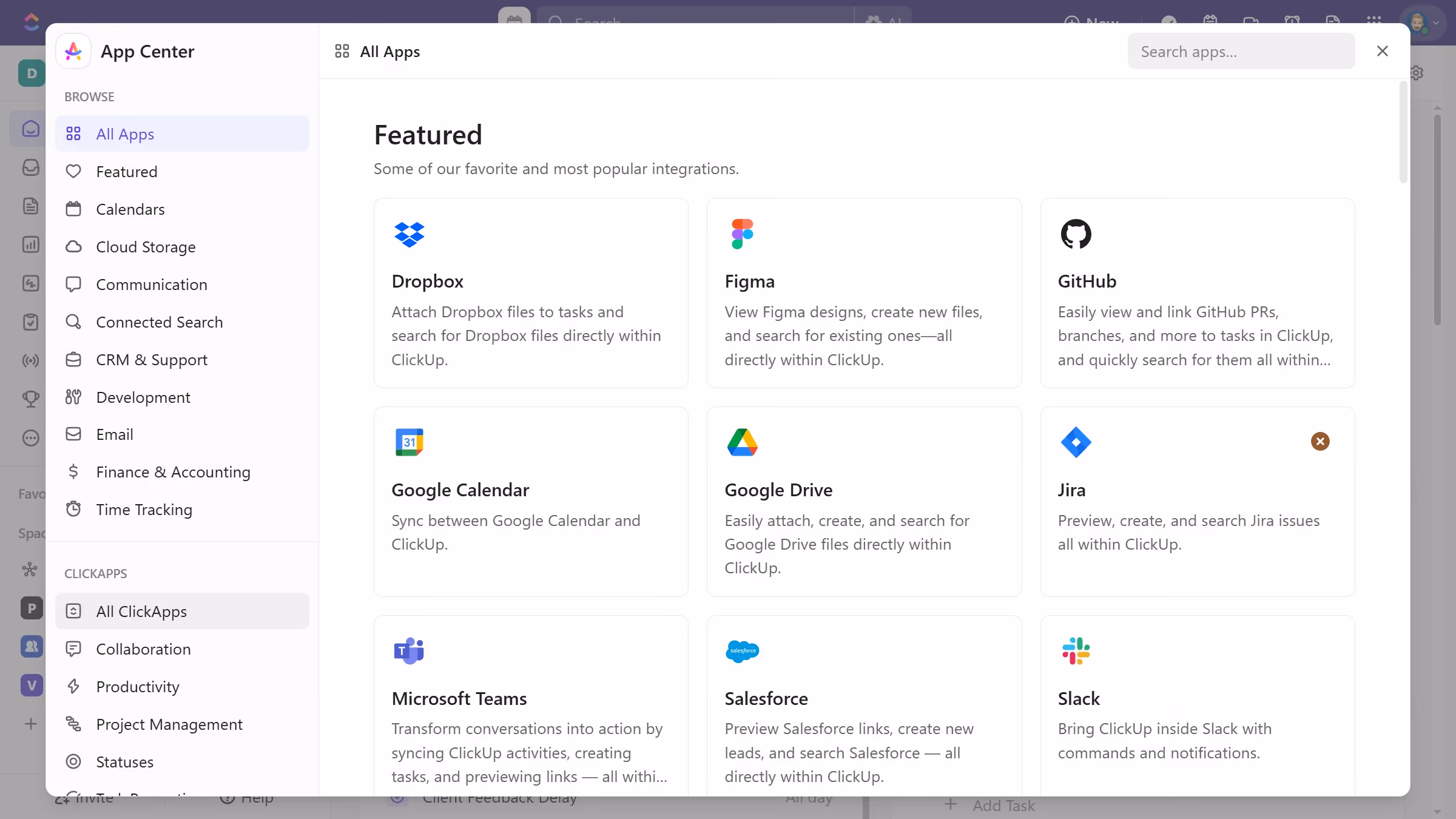Click the Connected Search magnifier icon
The image size is (1456, 819).
73,322
